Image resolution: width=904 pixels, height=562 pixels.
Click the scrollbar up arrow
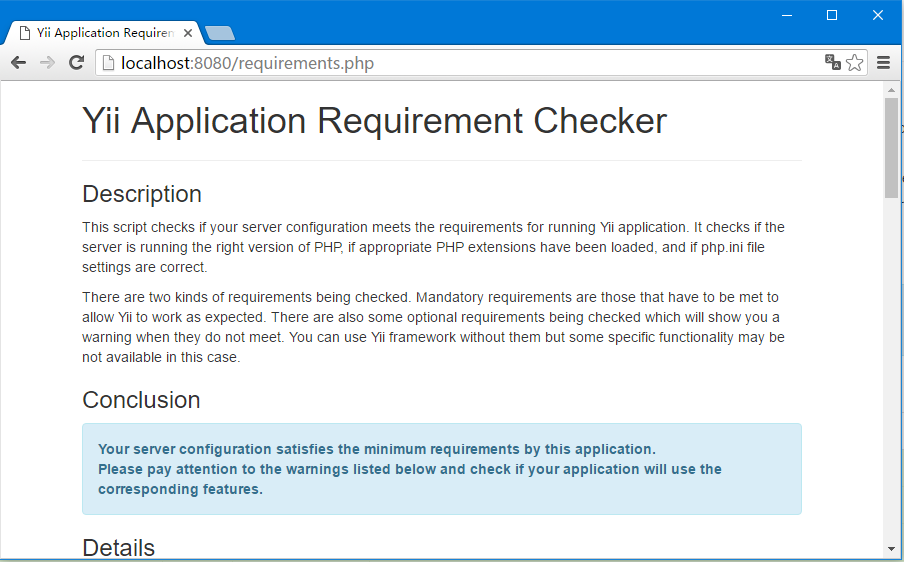coord(891,90)
